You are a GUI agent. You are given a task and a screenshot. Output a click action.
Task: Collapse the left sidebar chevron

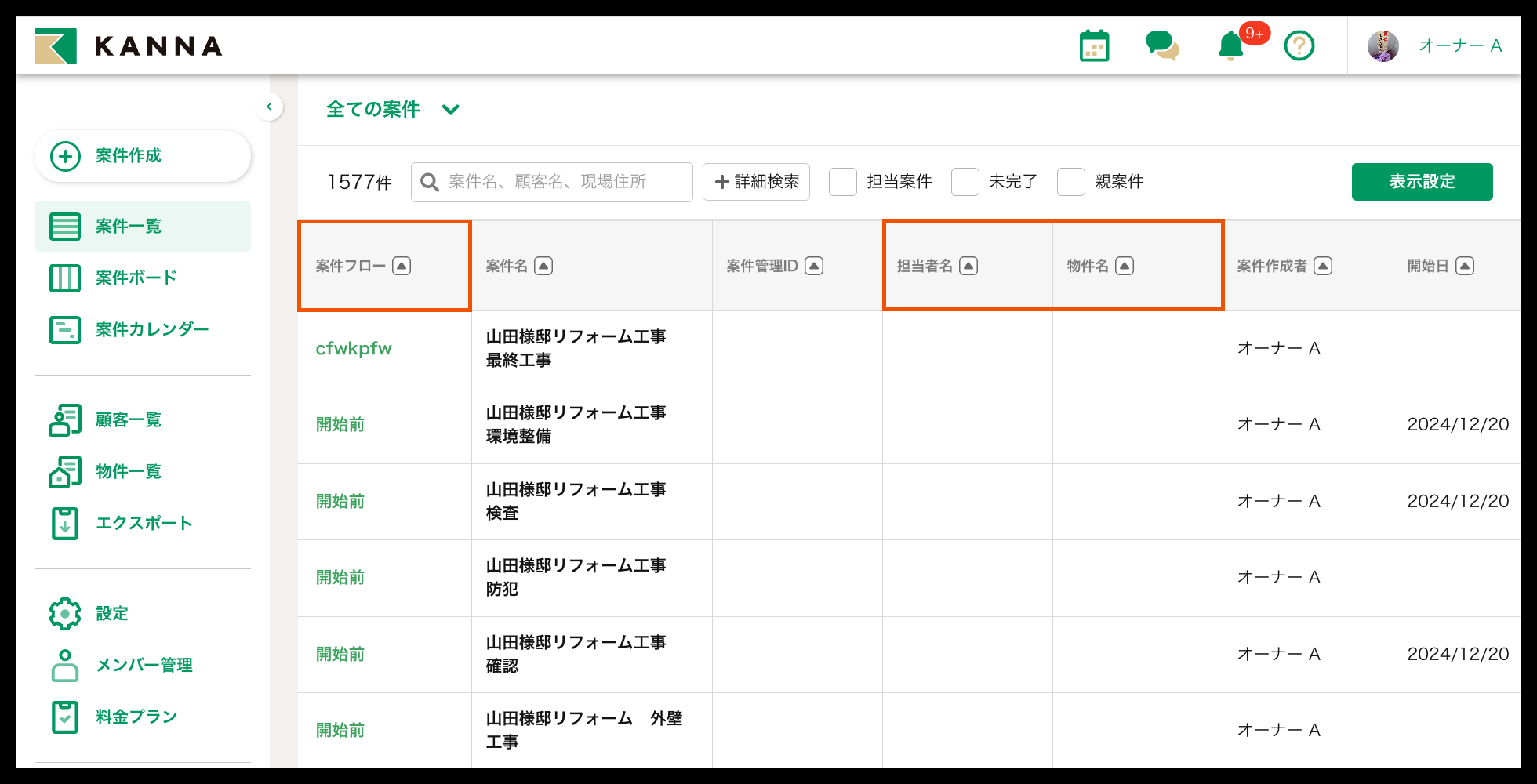pos(269,107)
